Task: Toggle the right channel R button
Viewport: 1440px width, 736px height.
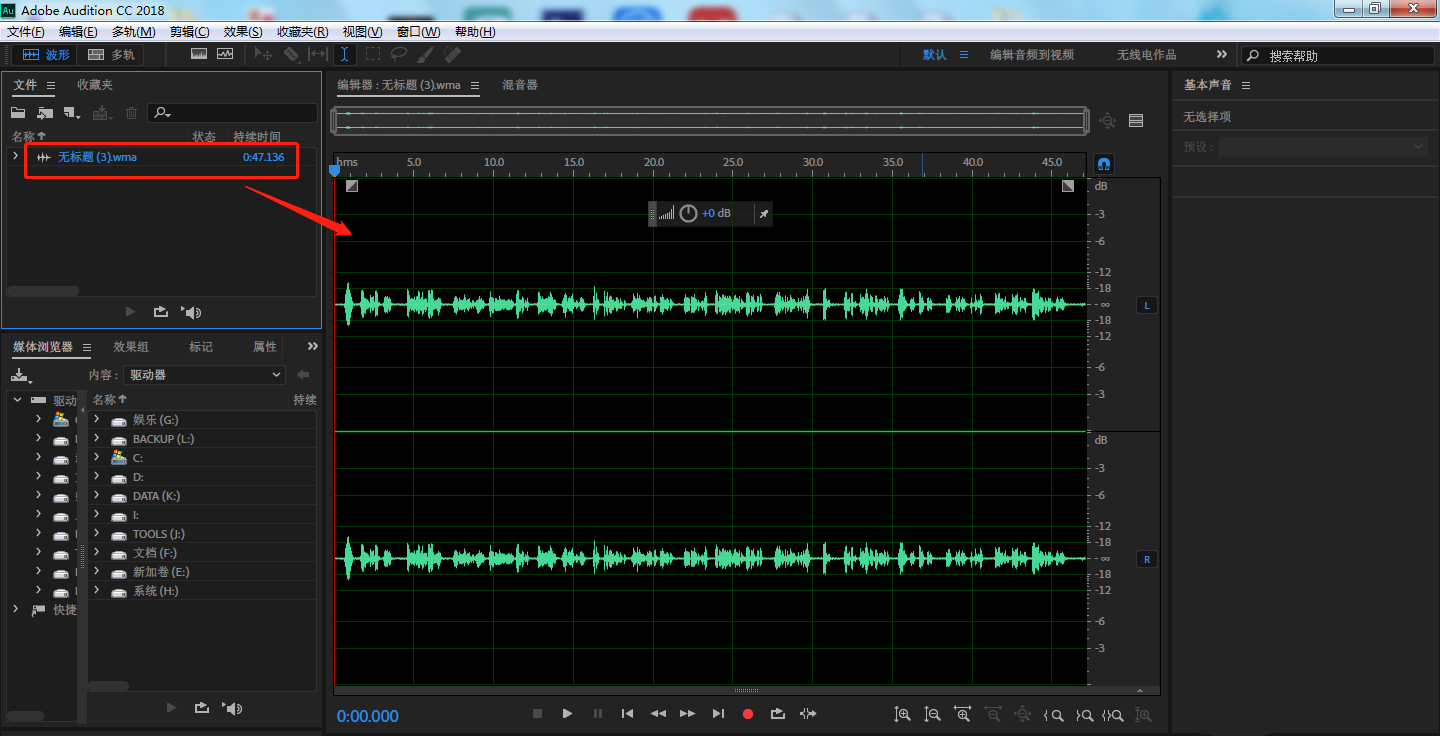Action: 1146,559
